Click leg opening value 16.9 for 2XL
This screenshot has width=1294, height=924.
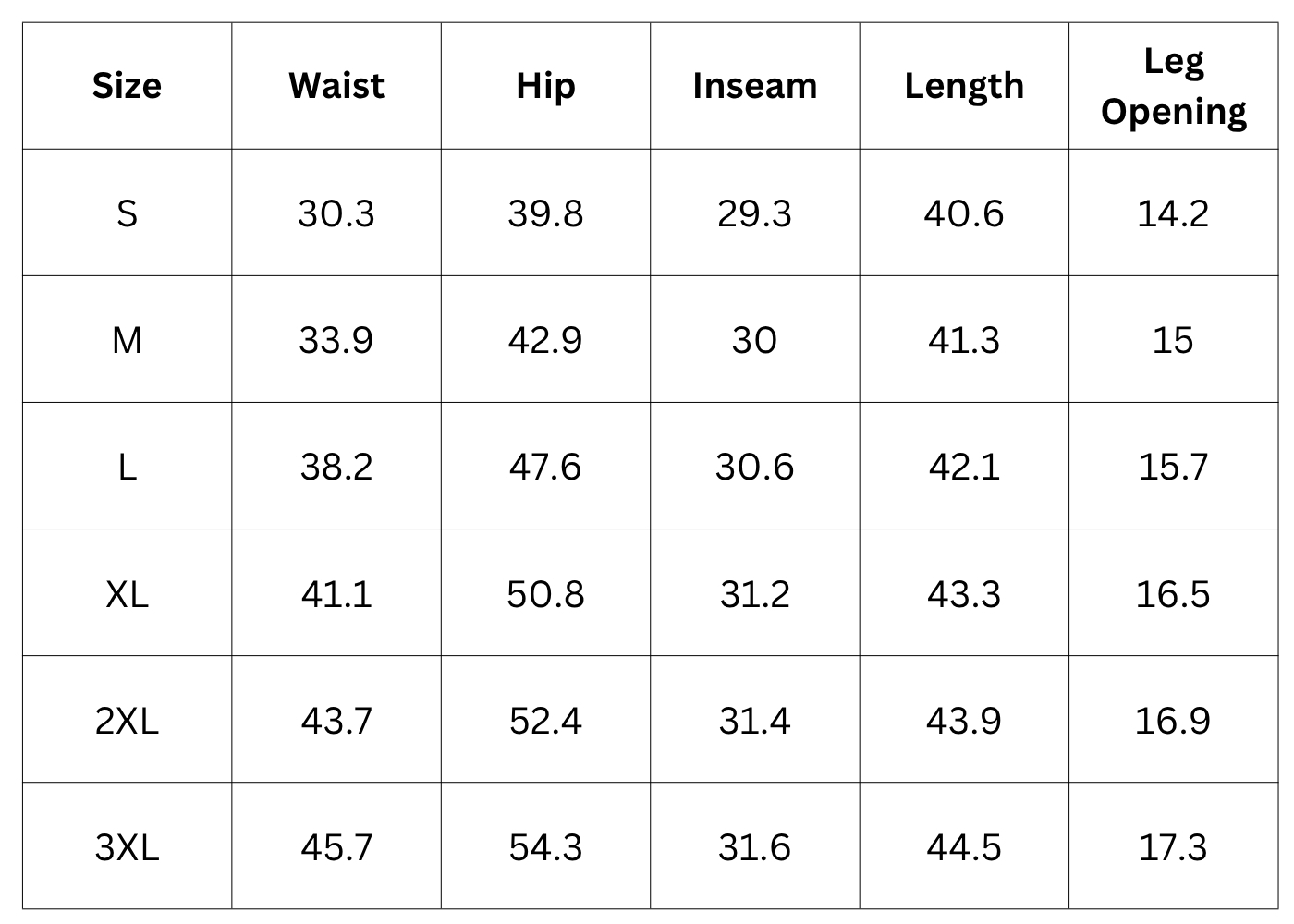pyautogui.click(x=1173, y=720)
